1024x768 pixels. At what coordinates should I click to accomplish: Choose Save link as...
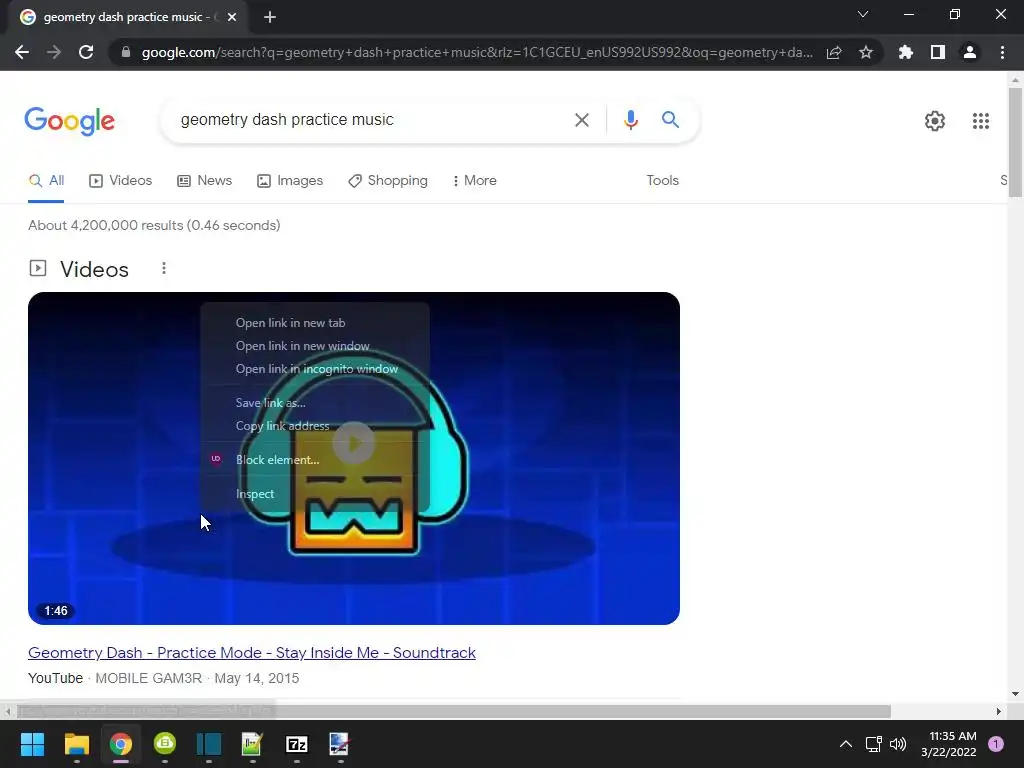point(315,403)
